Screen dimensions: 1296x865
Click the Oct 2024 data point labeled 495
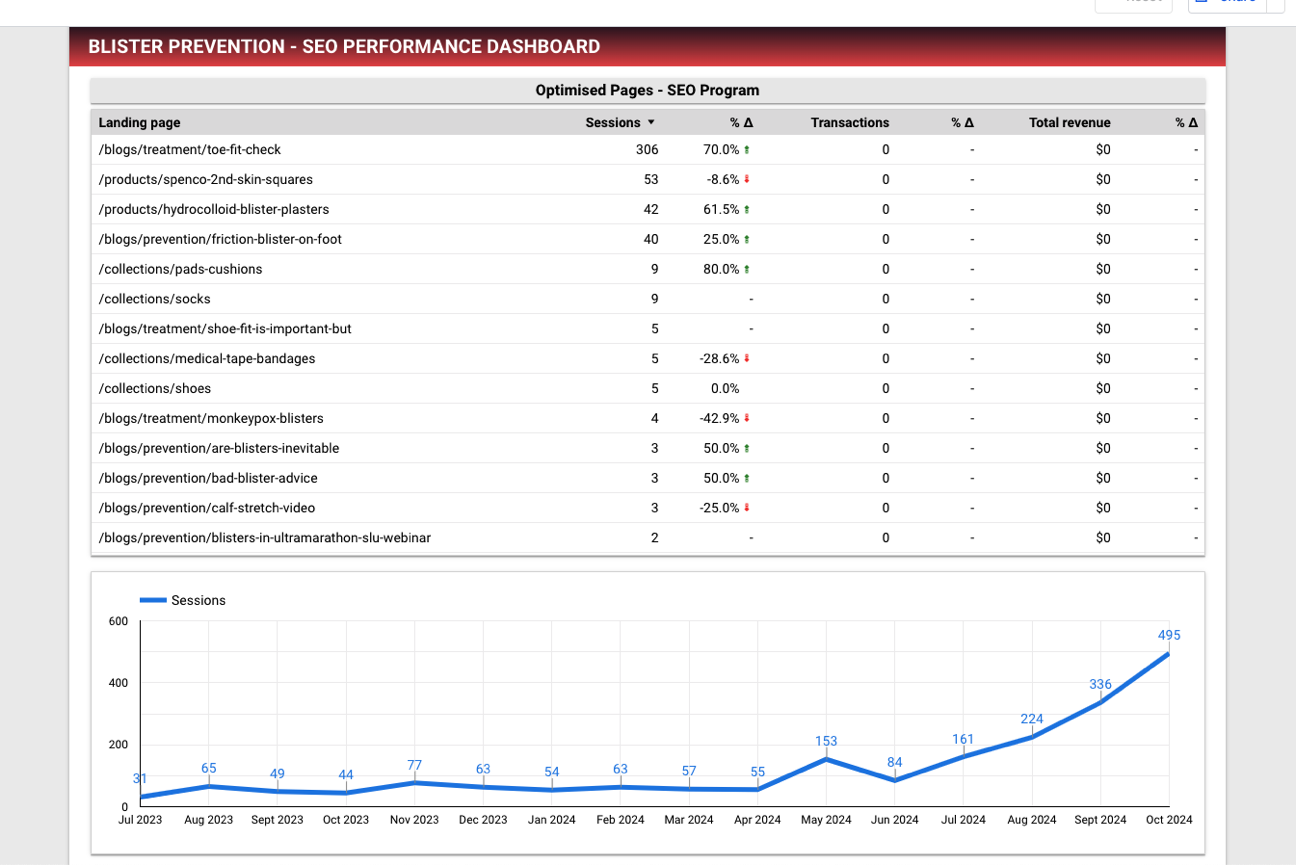(x=1168, y=654)
